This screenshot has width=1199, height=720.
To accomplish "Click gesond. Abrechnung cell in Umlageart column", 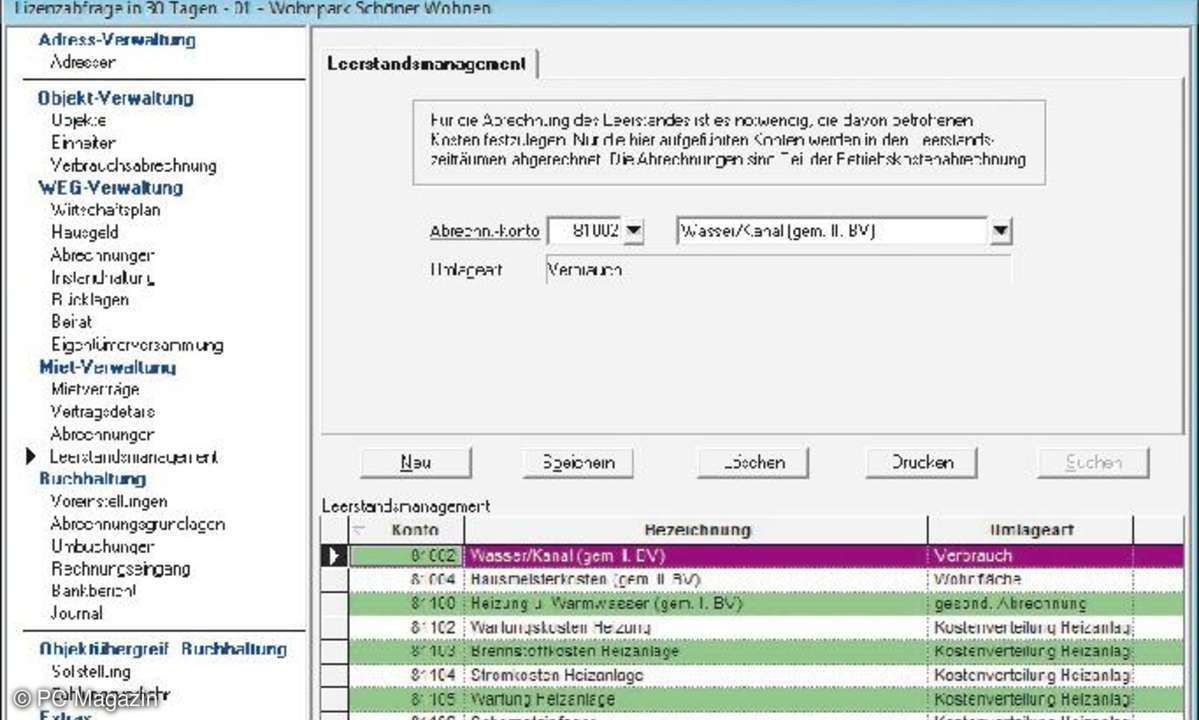I will click(1031, 603).
